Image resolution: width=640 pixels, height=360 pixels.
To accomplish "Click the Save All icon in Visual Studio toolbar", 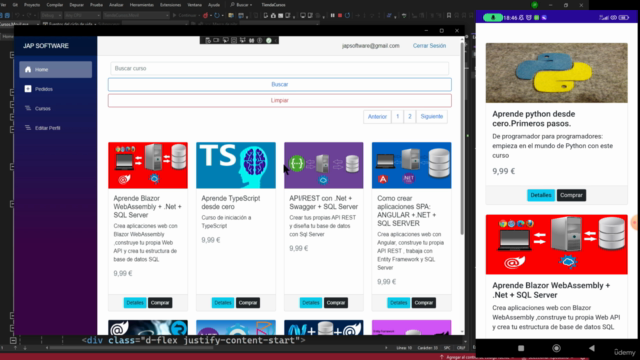I will point(7,15).
